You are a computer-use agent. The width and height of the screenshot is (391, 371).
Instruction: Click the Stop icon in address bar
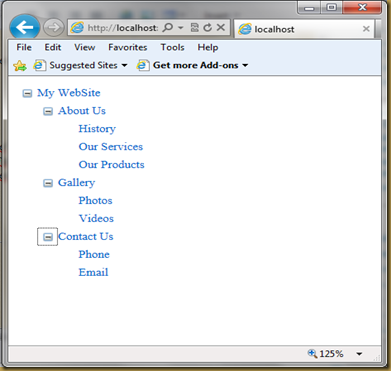[x=221, y=28]
